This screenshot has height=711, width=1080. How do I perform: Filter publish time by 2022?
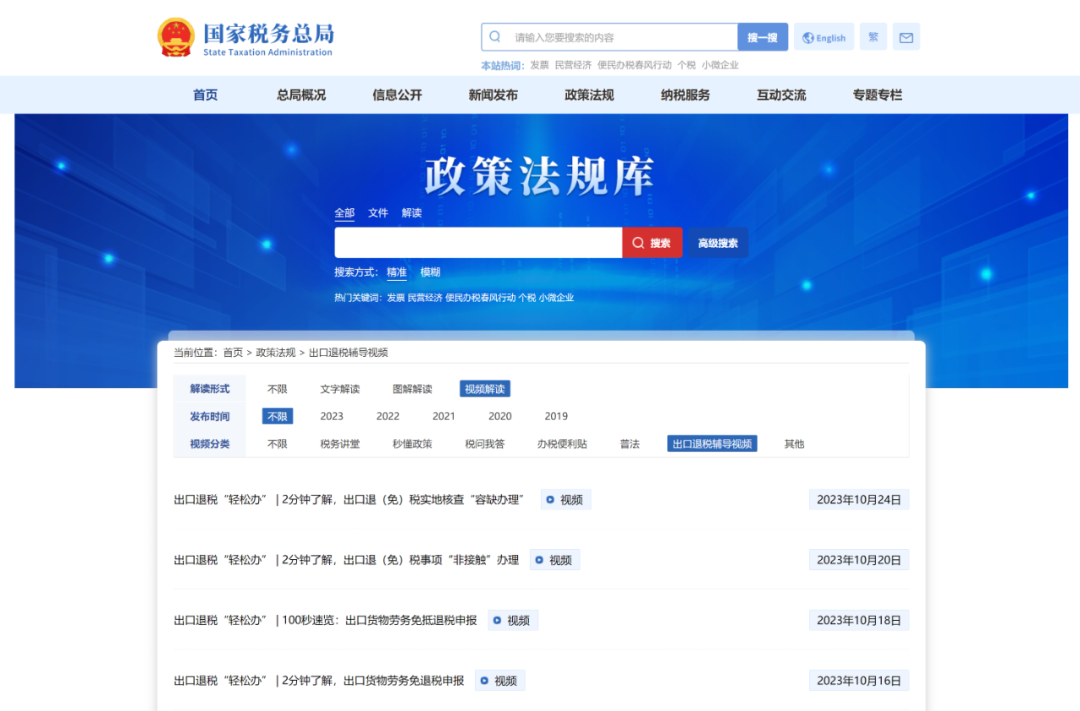pos(388,416)
